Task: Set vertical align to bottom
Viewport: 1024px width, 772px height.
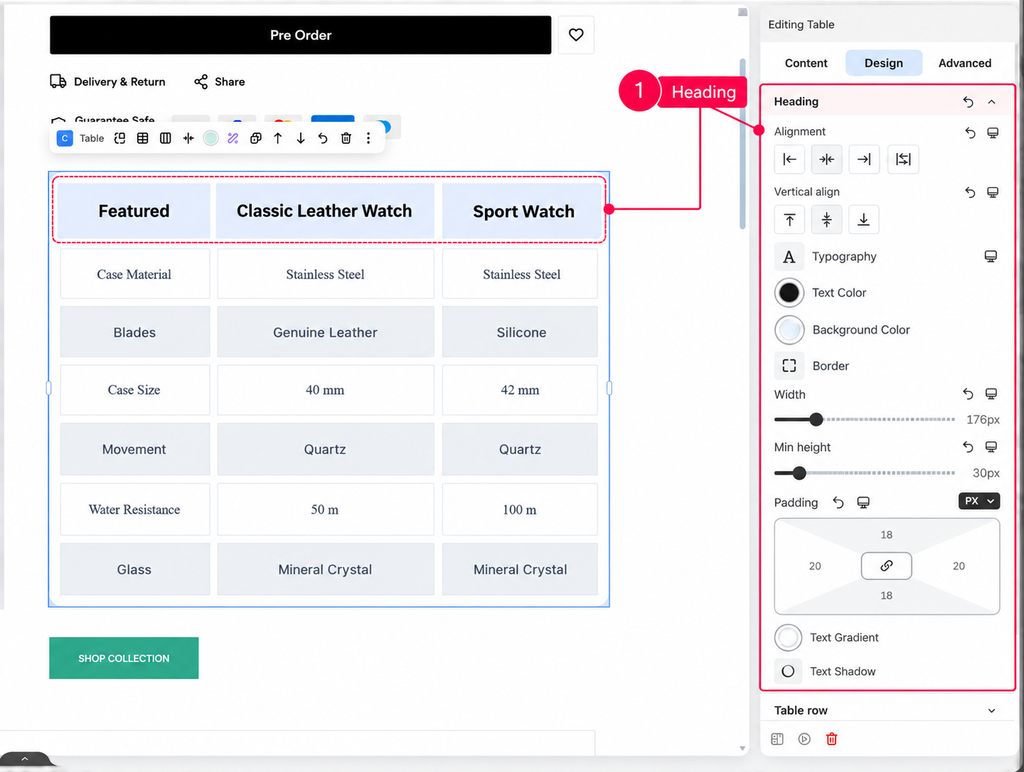Action: [863, 219]
